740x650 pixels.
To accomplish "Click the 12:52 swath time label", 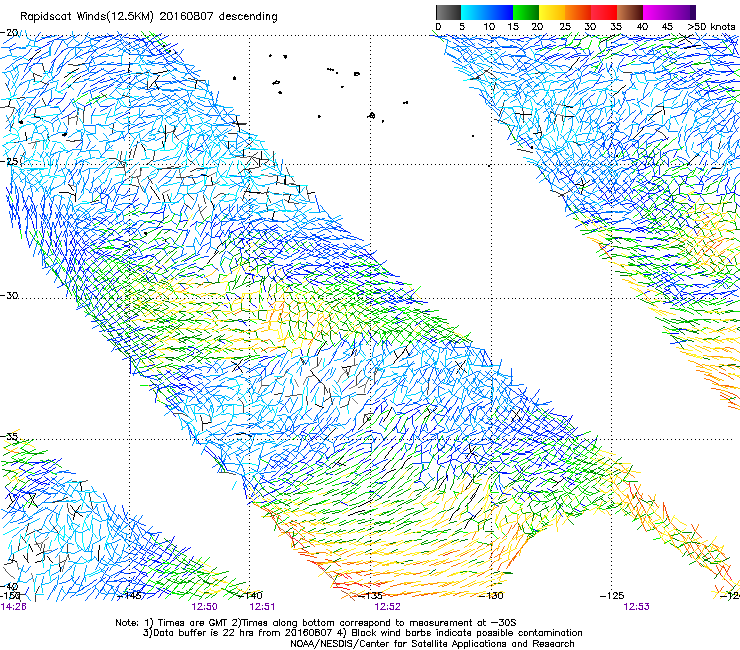I will point(387,607).
